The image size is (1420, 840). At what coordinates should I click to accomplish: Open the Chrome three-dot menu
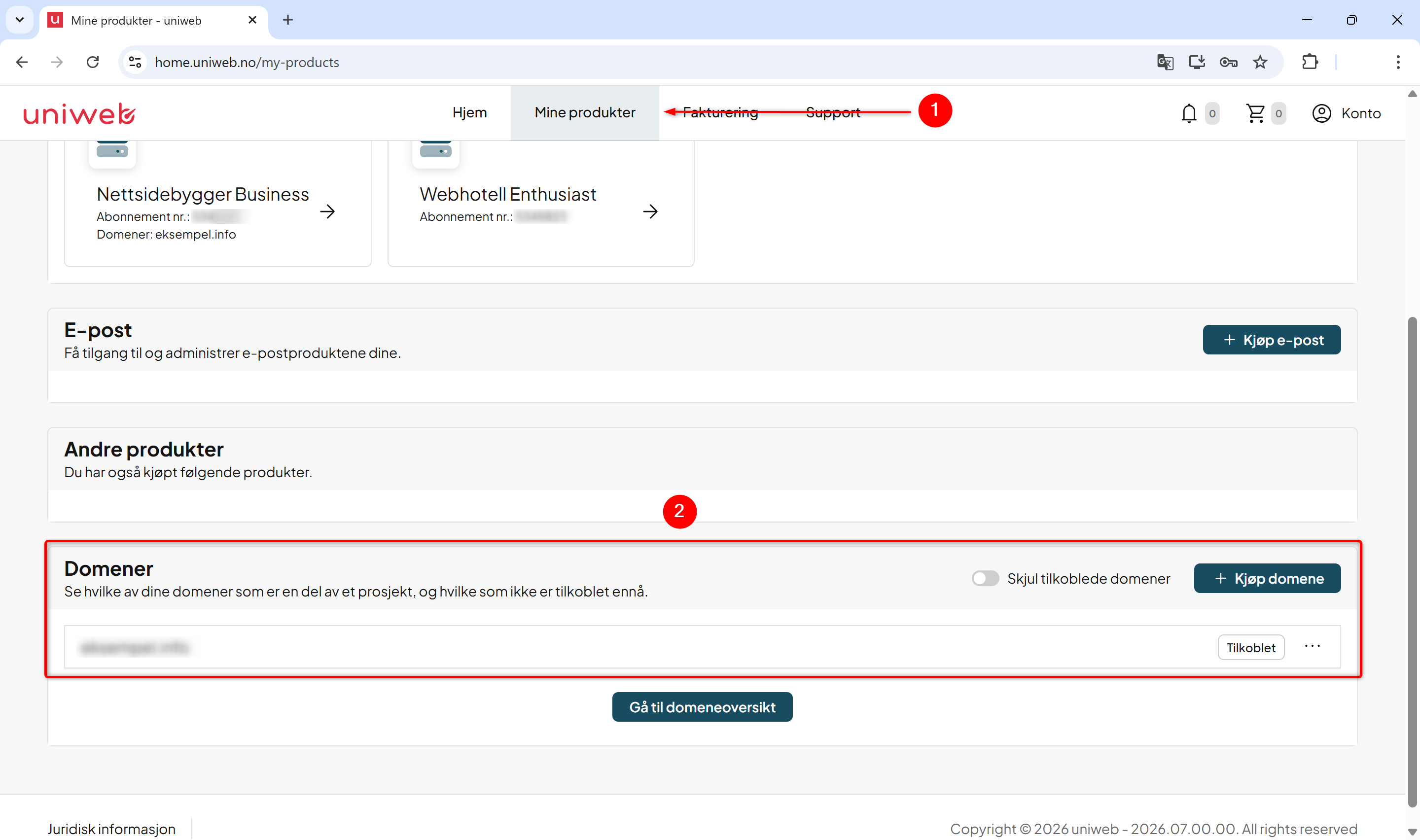coord(1397,62)
